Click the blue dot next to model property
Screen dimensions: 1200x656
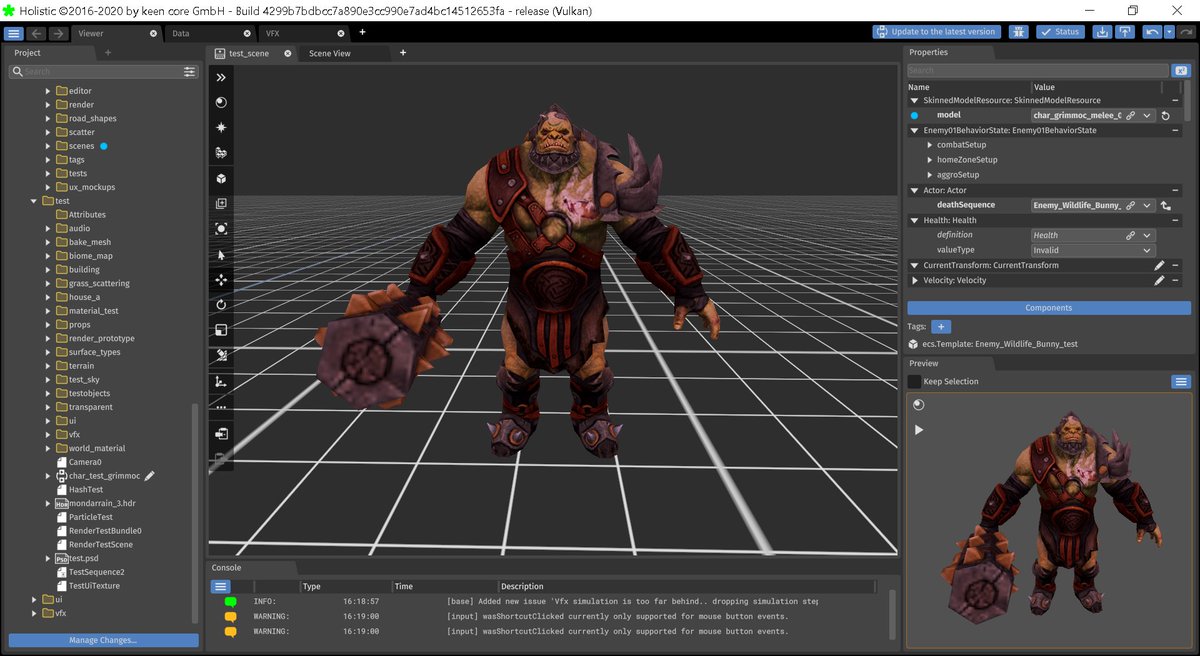[x=914, y=116]
